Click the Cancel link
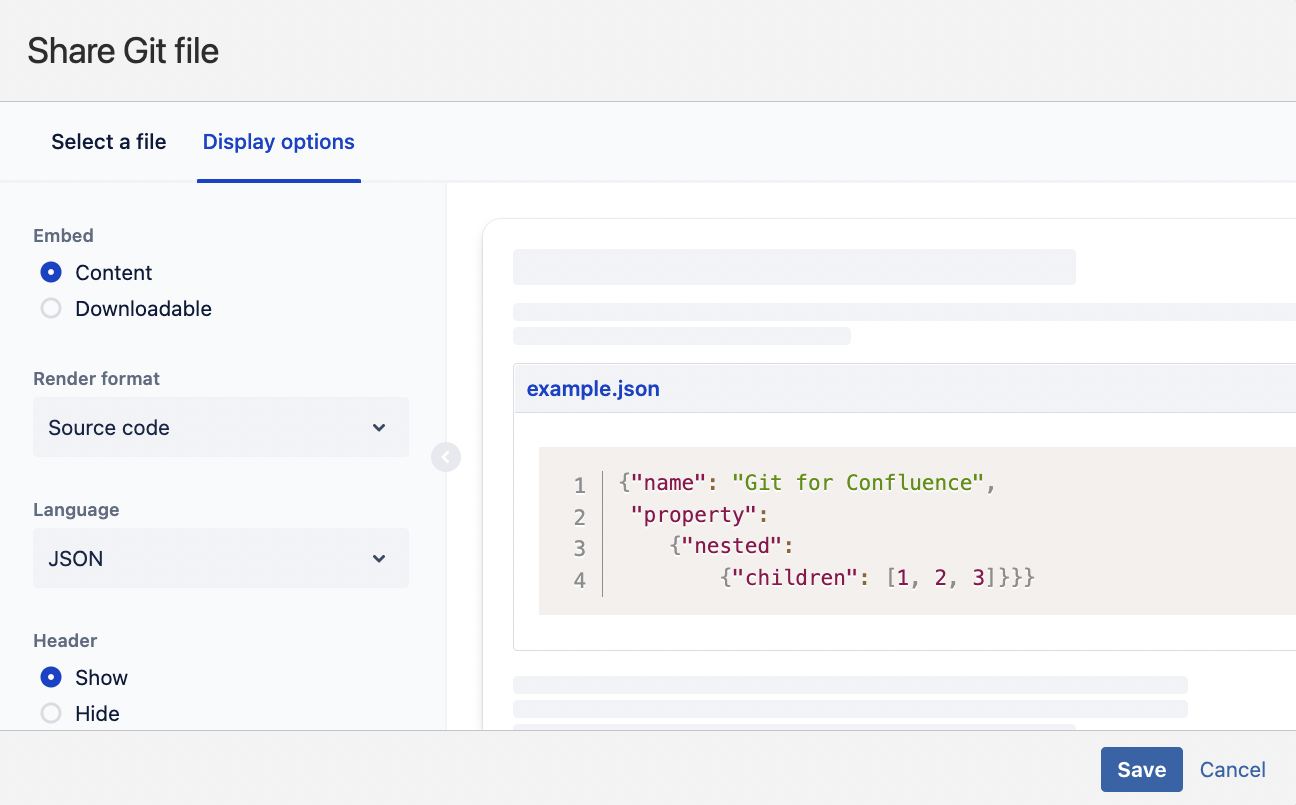Viewport: 1296px width, 805px height. (1232, 769)
